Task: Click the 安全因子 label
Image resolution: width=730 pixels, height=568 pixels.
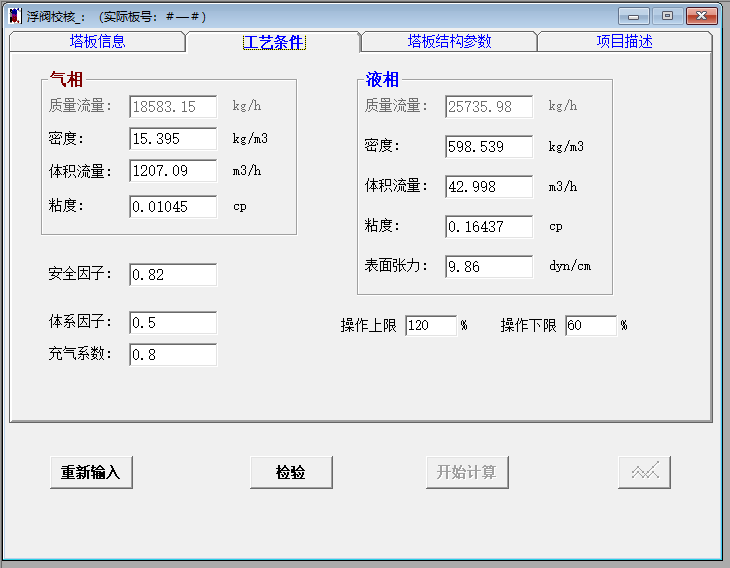Action: [x=80, y=274]
